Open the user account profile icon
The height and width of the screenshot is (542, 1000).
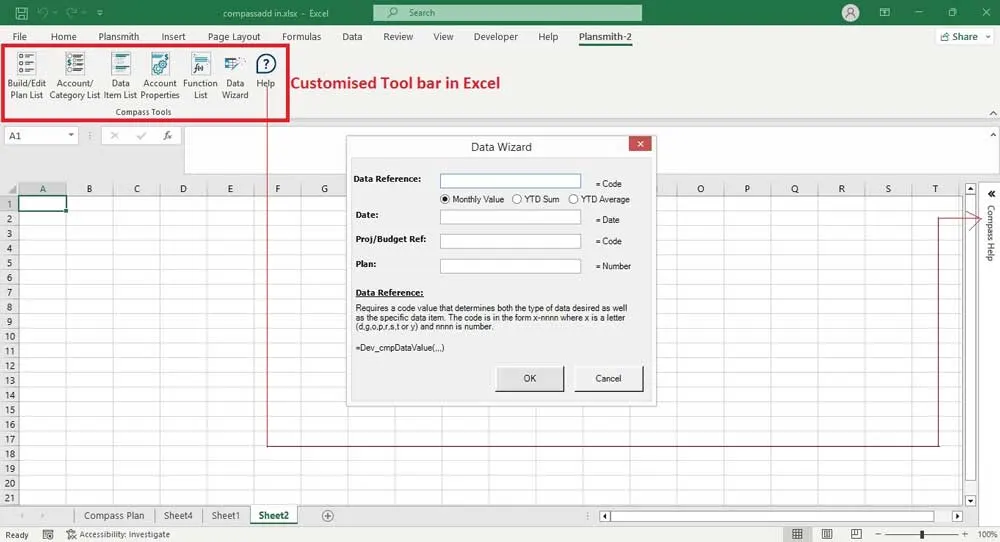coord(850,13)
